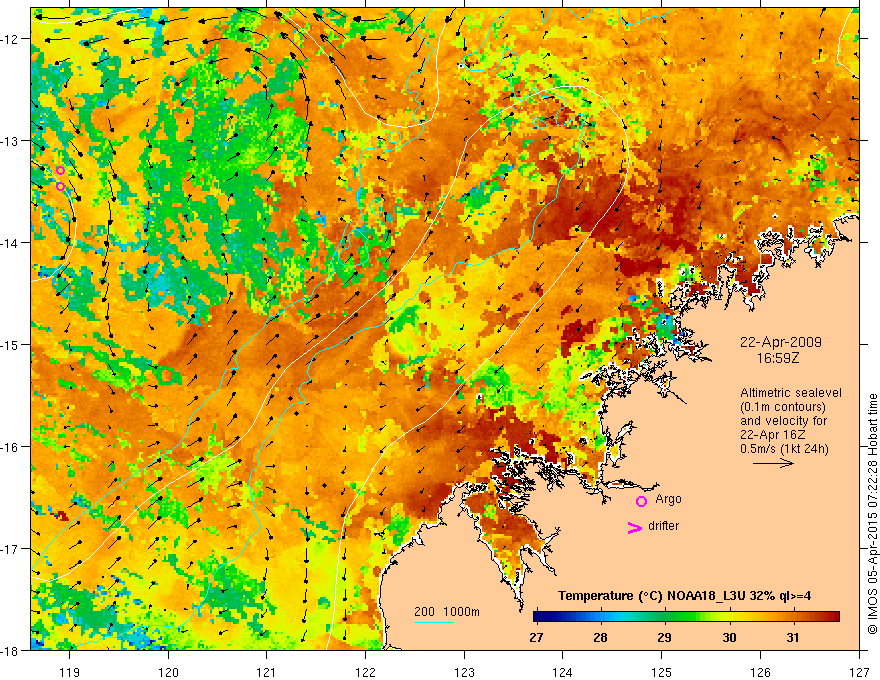
Task: Click the longitude axis label '121'
Action: click(x=267, y=672)
